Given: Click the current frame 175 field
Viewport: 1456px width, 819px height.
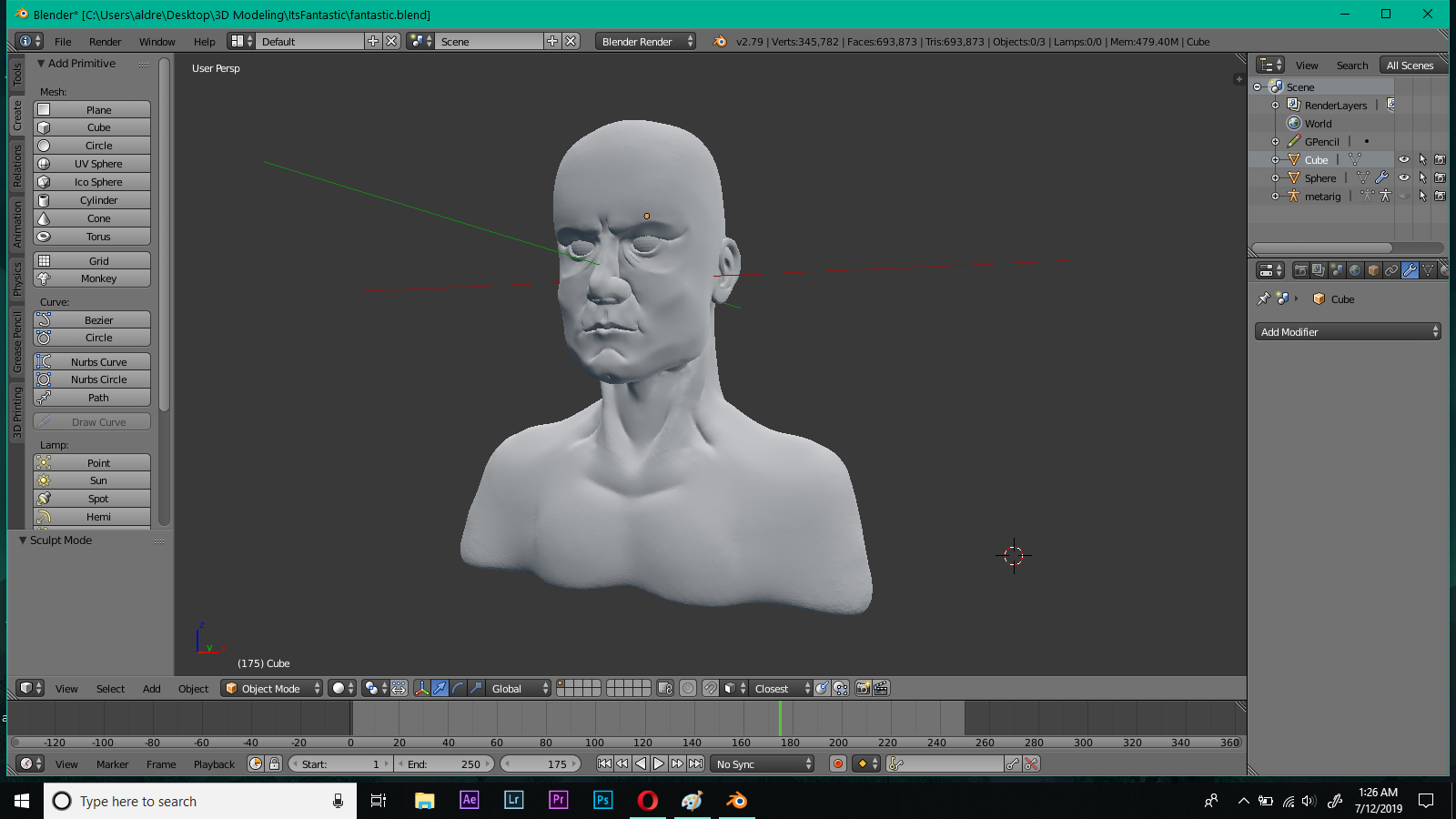Looking at the screenshot, I should coord(541,763).
